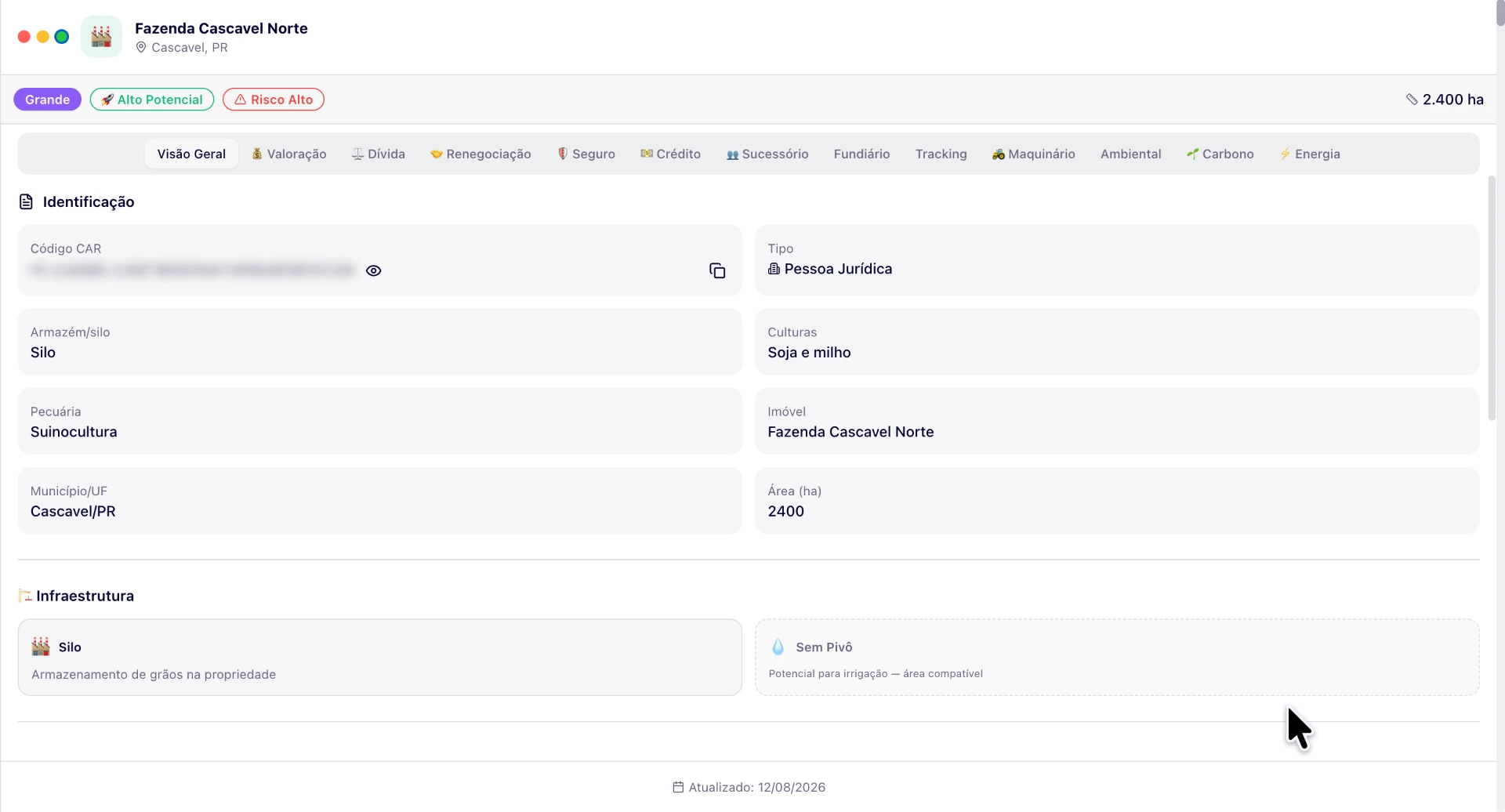
Task: Click the Alto Potencial badge
Action: 152,100
